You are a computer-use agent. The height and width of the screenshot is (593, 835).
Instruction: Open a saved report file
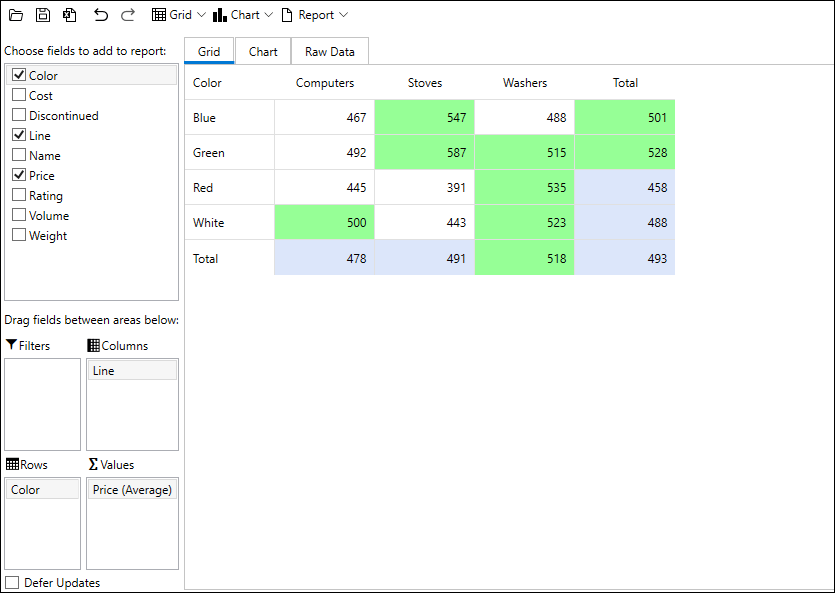[x=15, y=14]
